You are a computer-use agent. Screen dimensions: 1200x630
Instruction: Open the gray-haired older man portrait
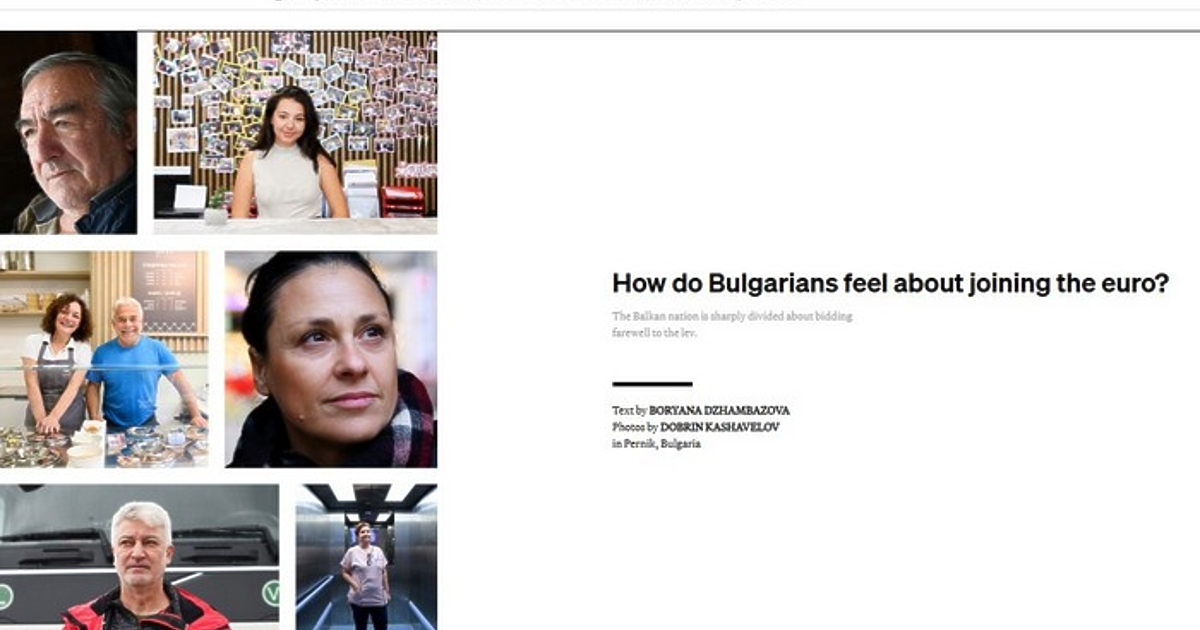point(68,132)
